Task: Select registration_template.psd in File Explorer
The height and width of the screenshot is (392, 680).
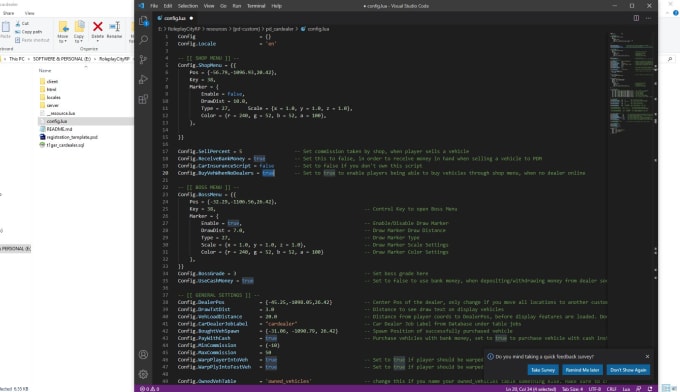Action: pyautogui.click(x=72, y=137)
